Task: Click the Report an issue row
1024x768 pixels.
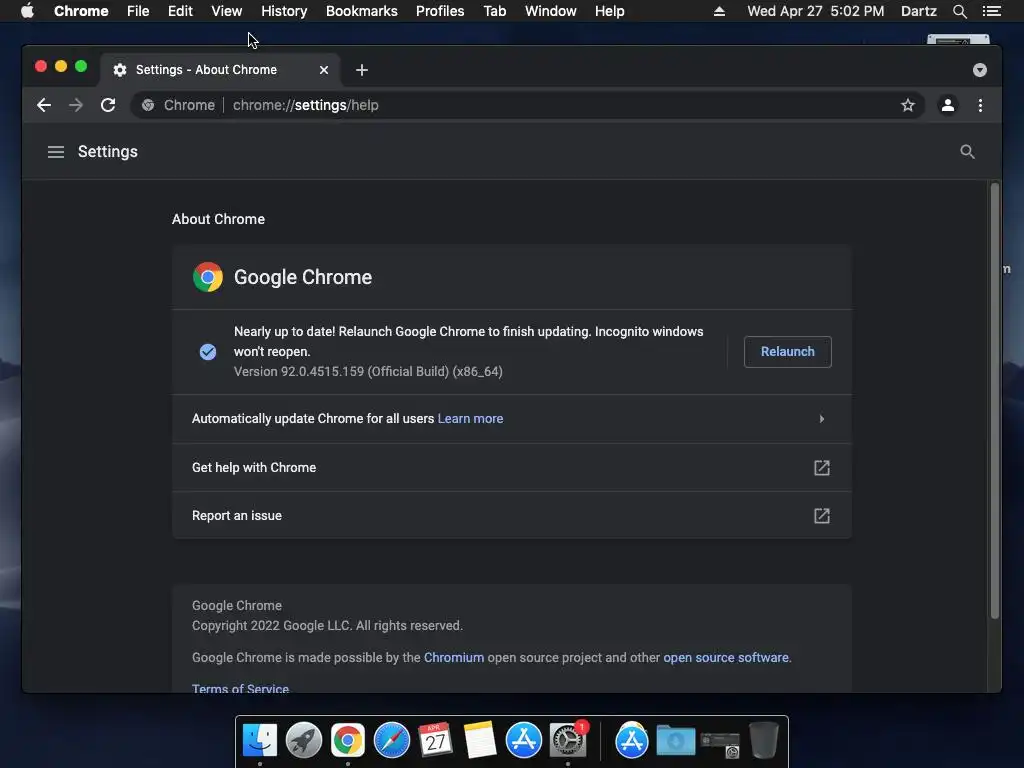Action: click(512, 516)
